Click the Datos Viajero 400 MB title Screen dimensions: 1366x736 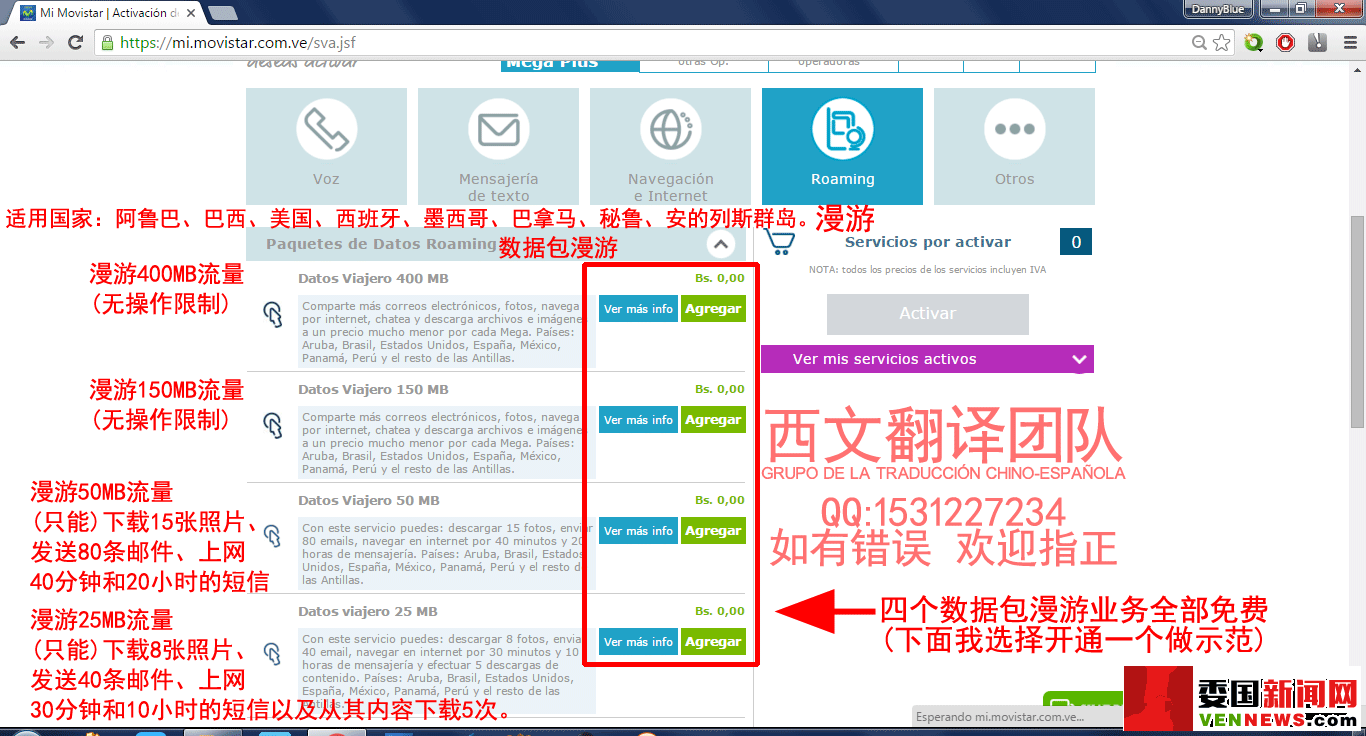coord(373,278)
